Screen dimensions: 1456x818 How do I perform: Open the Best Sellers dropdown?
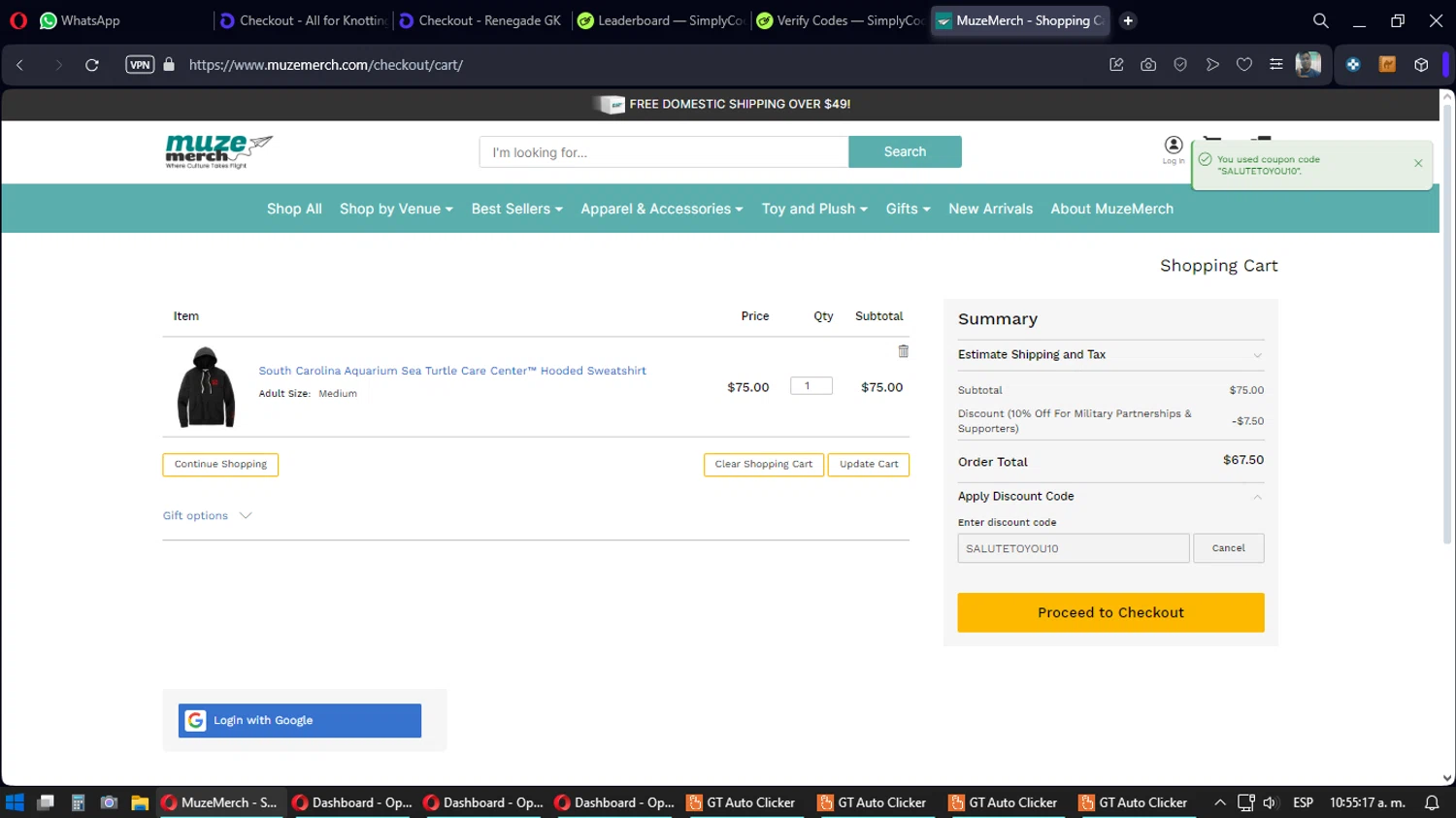point(516,209)
